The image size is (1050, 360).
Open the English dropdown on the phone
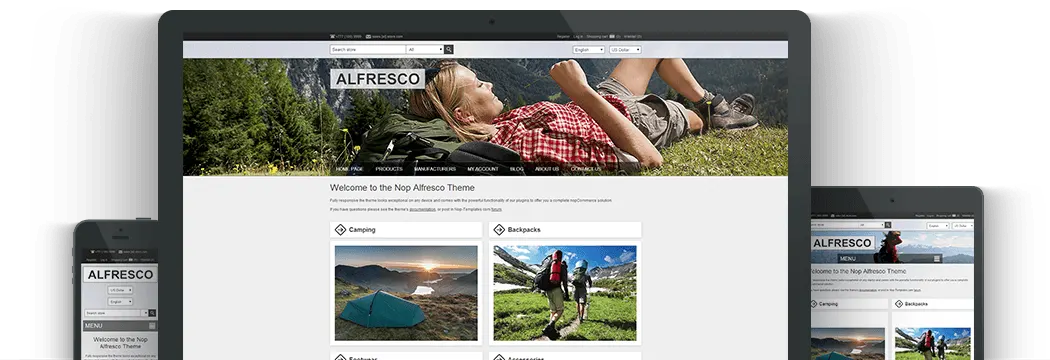(121, 302)
